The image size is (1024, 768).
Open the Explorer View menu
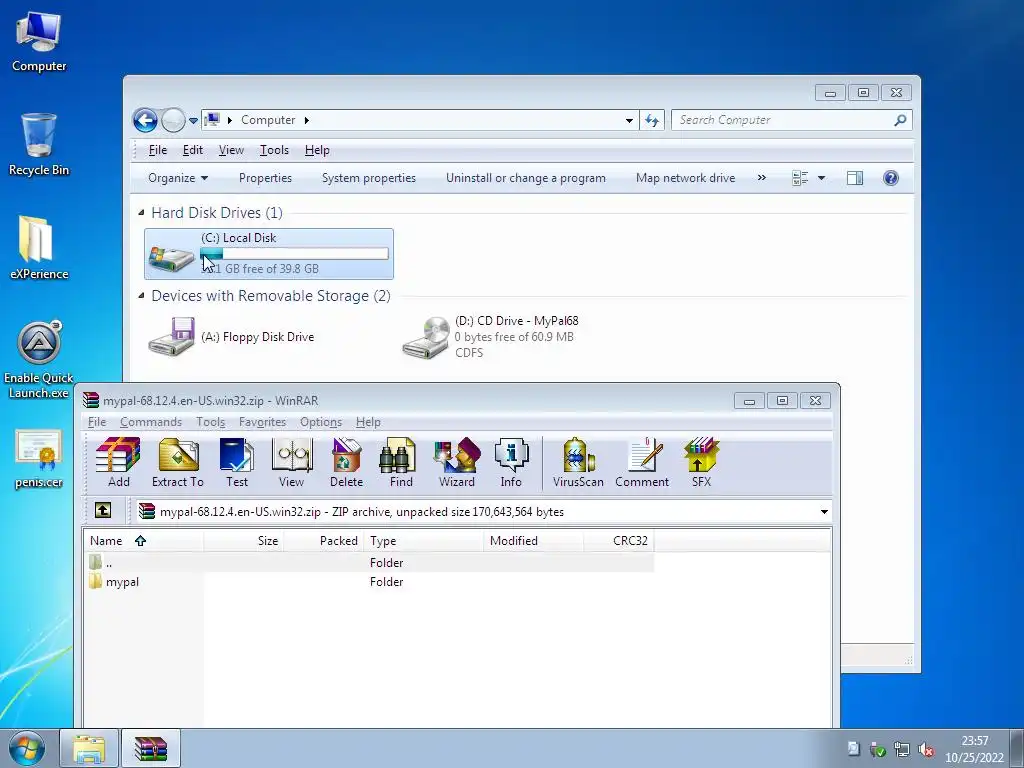pyautogui.click(x=231, y=150)
